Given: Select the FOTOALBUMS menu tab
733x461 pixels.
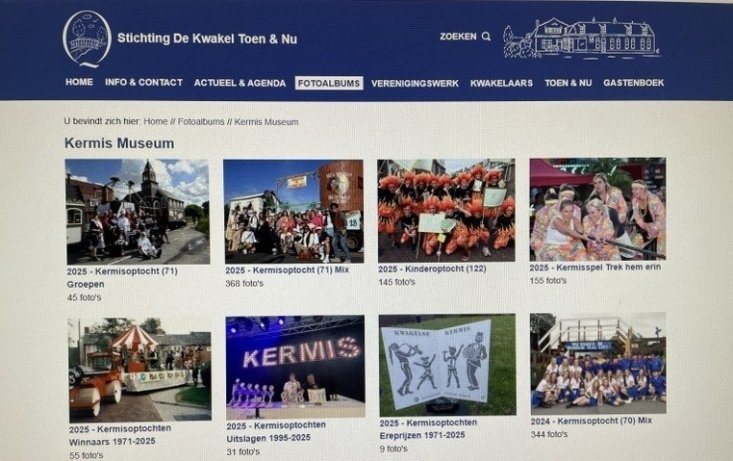Looking at the screenshot, I should click(x=329, y=83).
